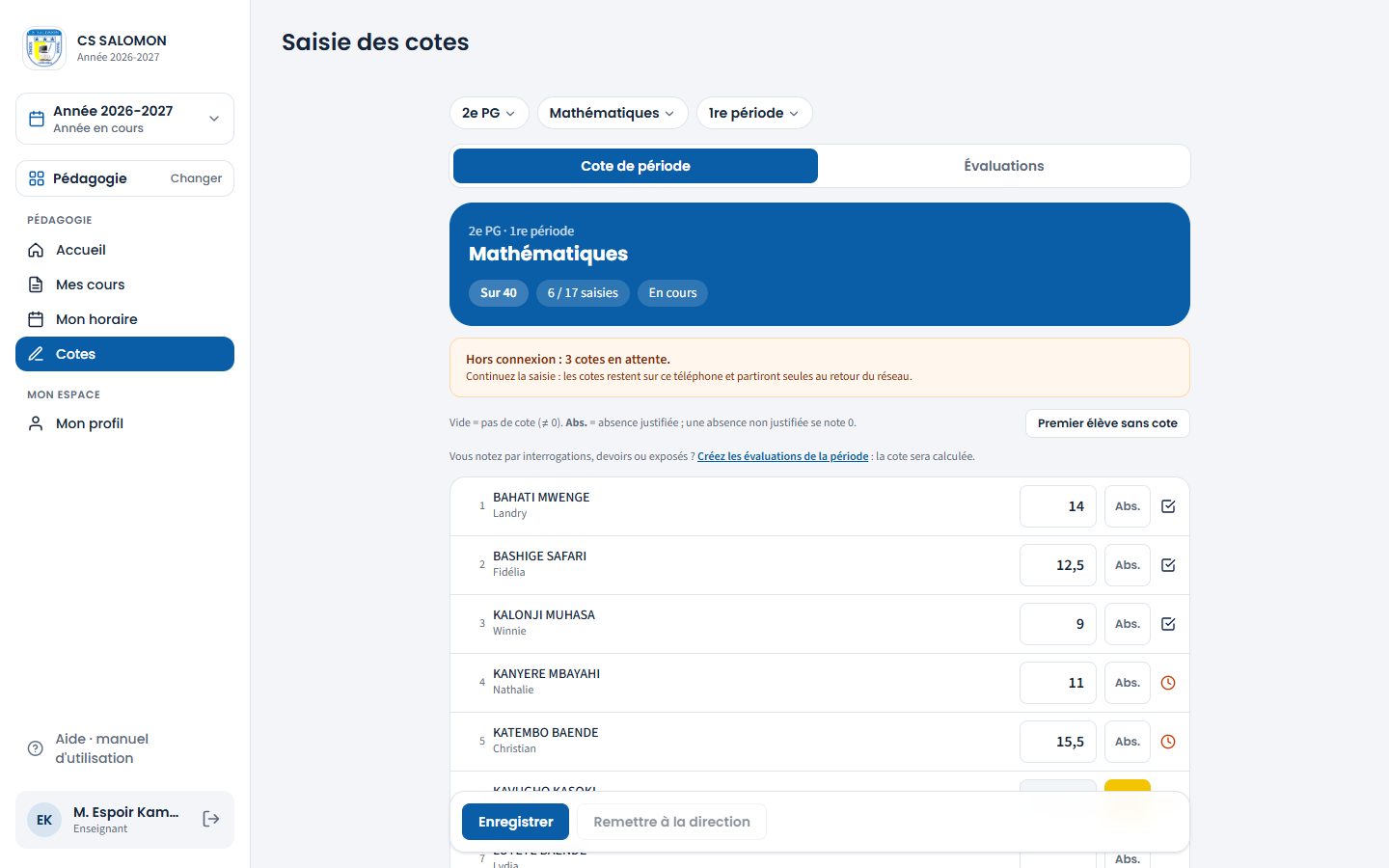Click the saved check icon for KALONJI MUHASA
This screenshot has width=1389, height=868.
point(1168,624)
